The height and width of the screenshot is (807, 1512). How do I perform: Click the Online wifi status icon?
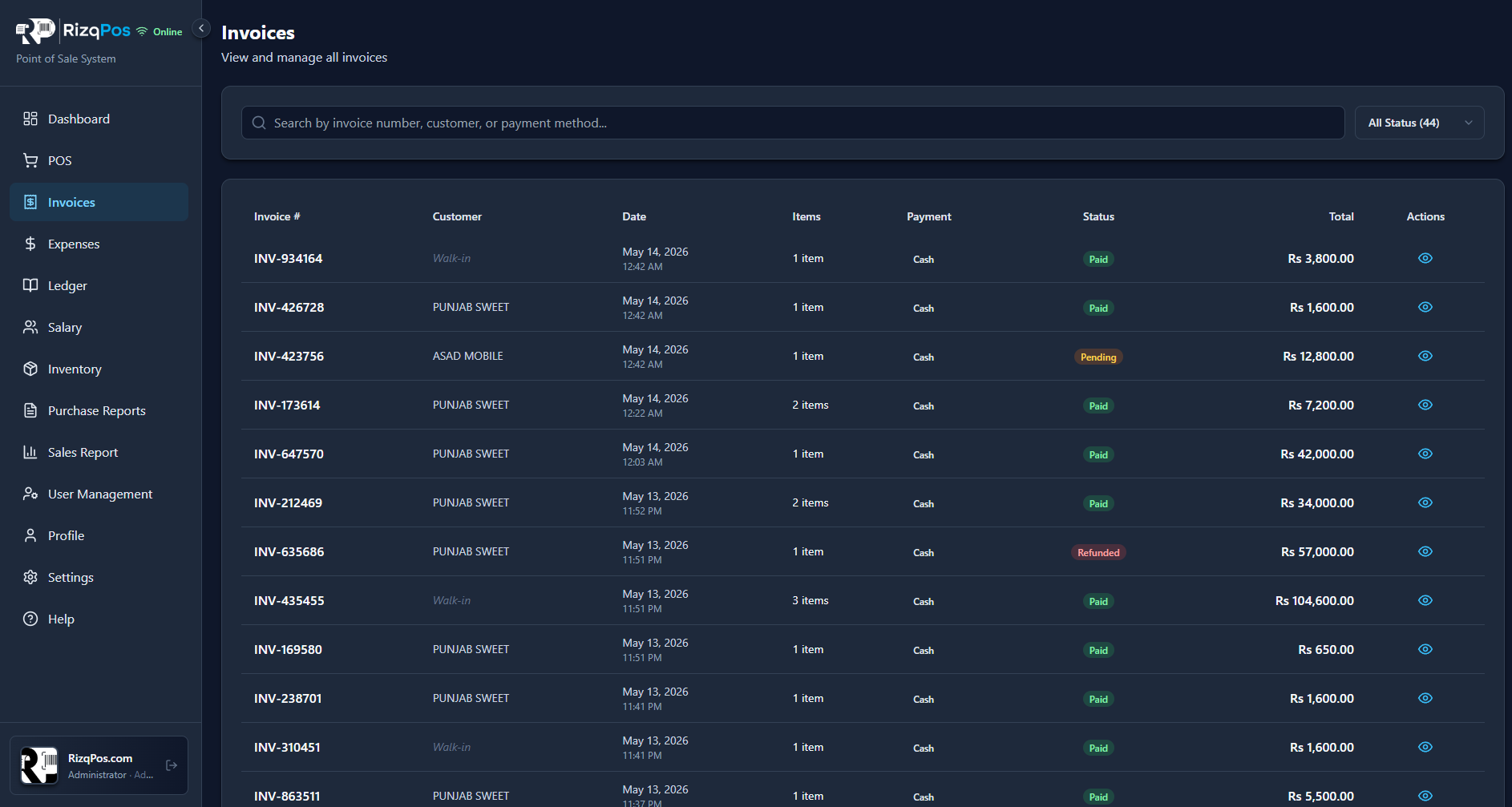[142, 32]
